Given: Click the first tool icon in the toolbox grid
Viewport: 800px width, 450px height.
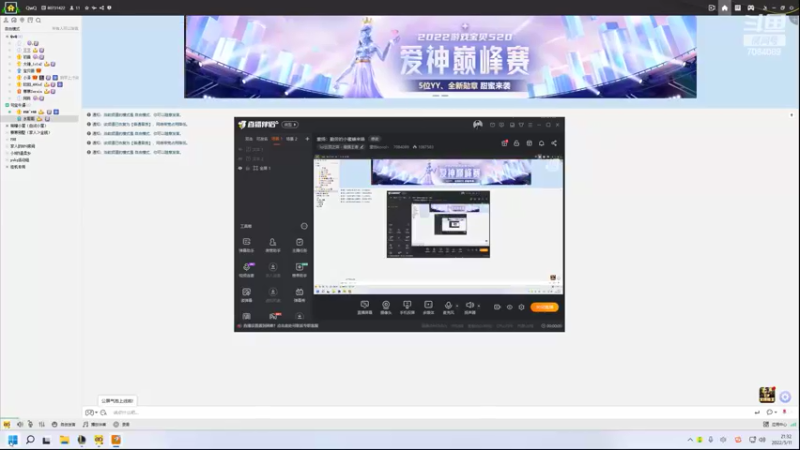Looking at the screenshot, I should 246,244.
